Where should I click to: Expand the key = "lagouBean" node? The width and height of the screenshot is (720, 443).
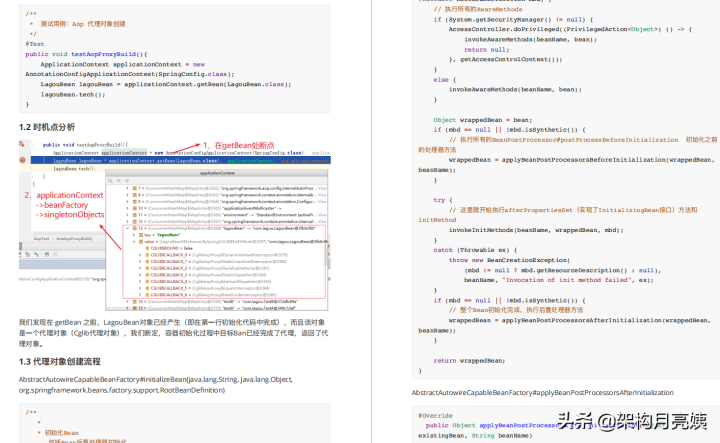click(x=134, y=235)
